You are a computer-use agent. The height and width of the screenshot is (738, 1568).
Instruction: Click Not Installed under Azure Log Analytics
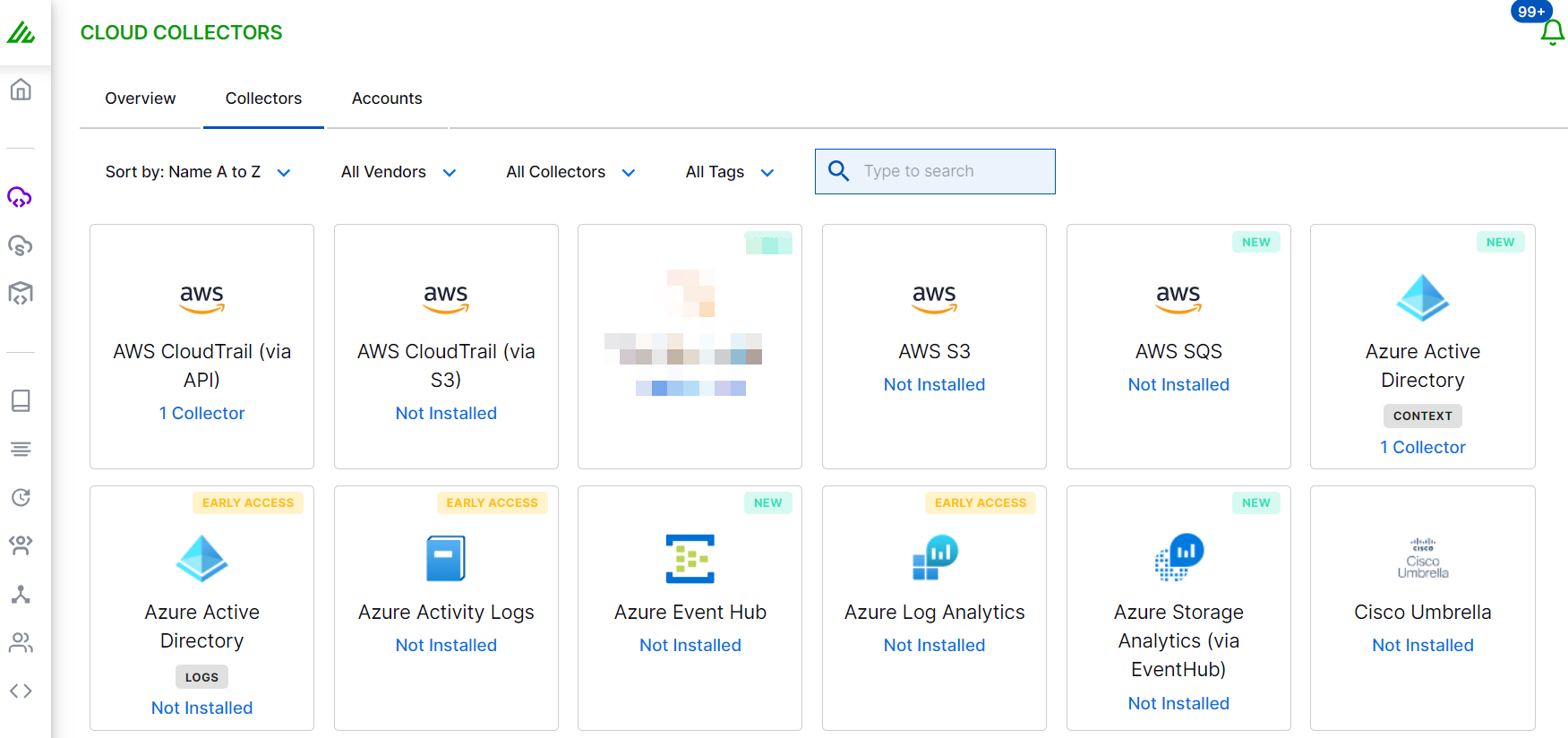coord(934,645)
